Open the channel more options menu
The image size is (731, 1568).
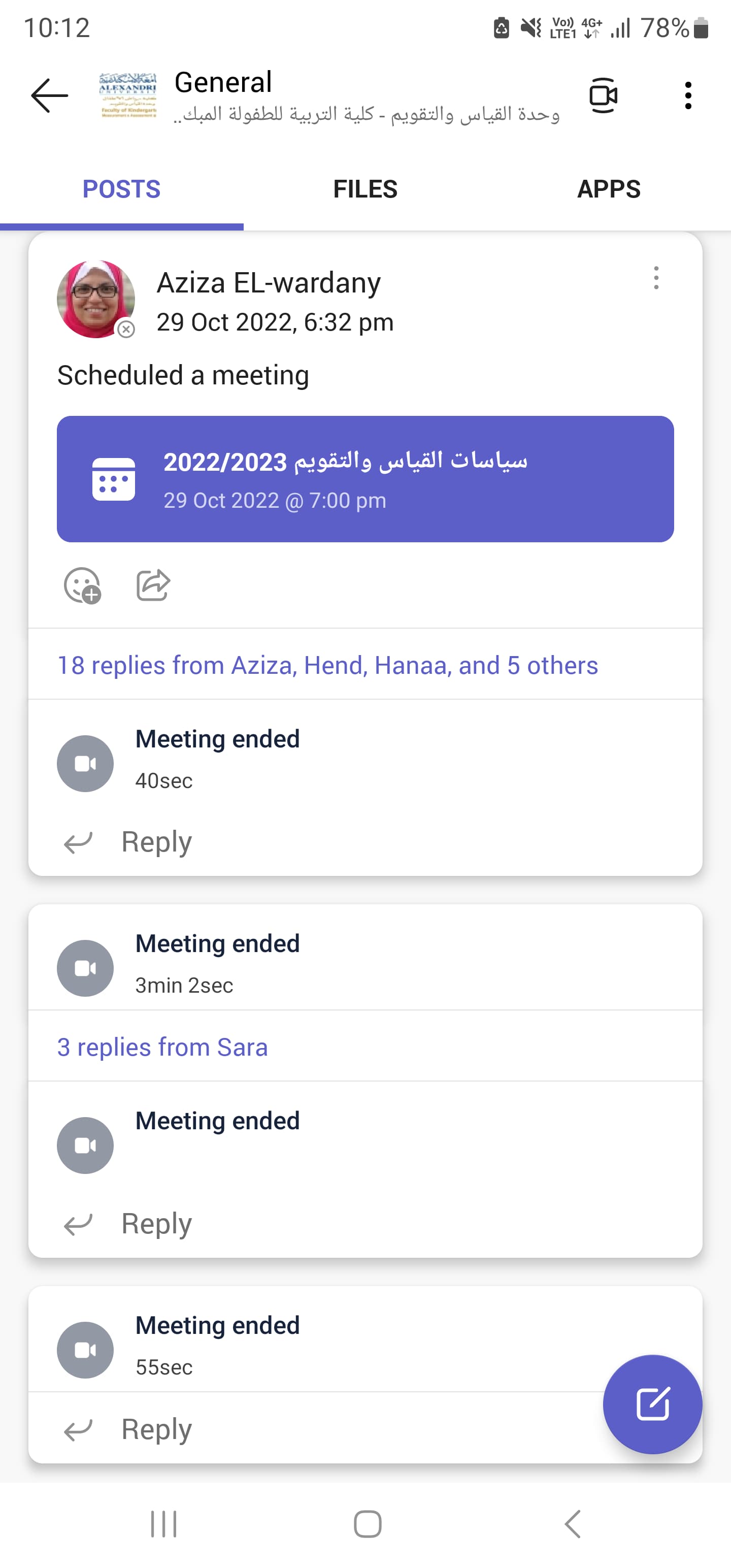click(688, 95)
